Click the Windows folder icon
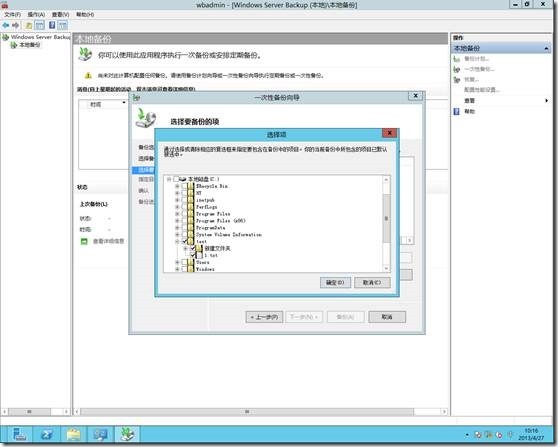Image resolution: width=558 pixels, height=447 pixels. (191, 269)
